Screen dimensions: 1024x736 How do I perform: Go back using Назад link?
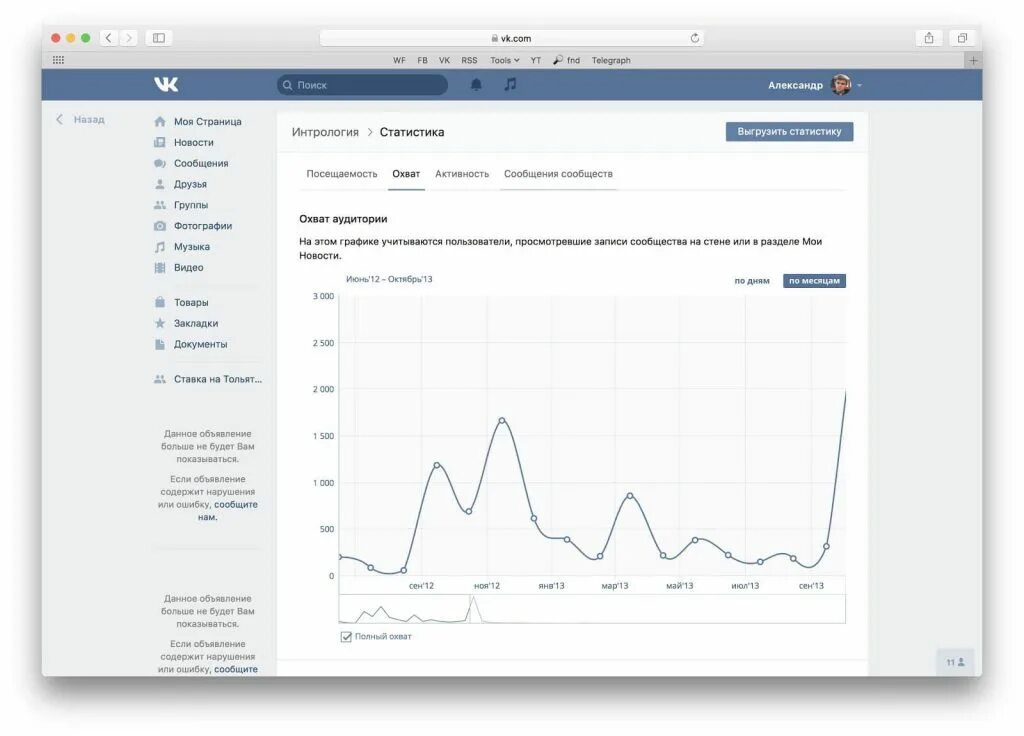pos(81,120)
